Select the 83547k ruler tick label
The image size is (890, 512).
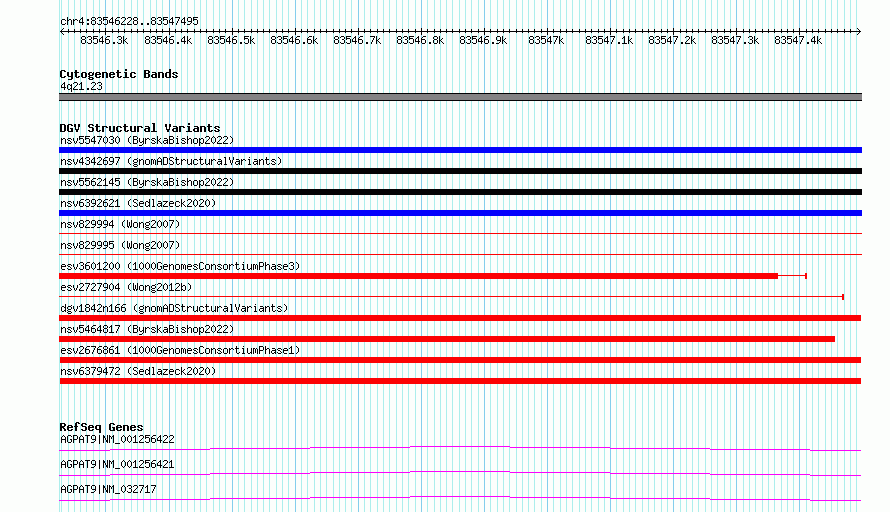[546, 41]
